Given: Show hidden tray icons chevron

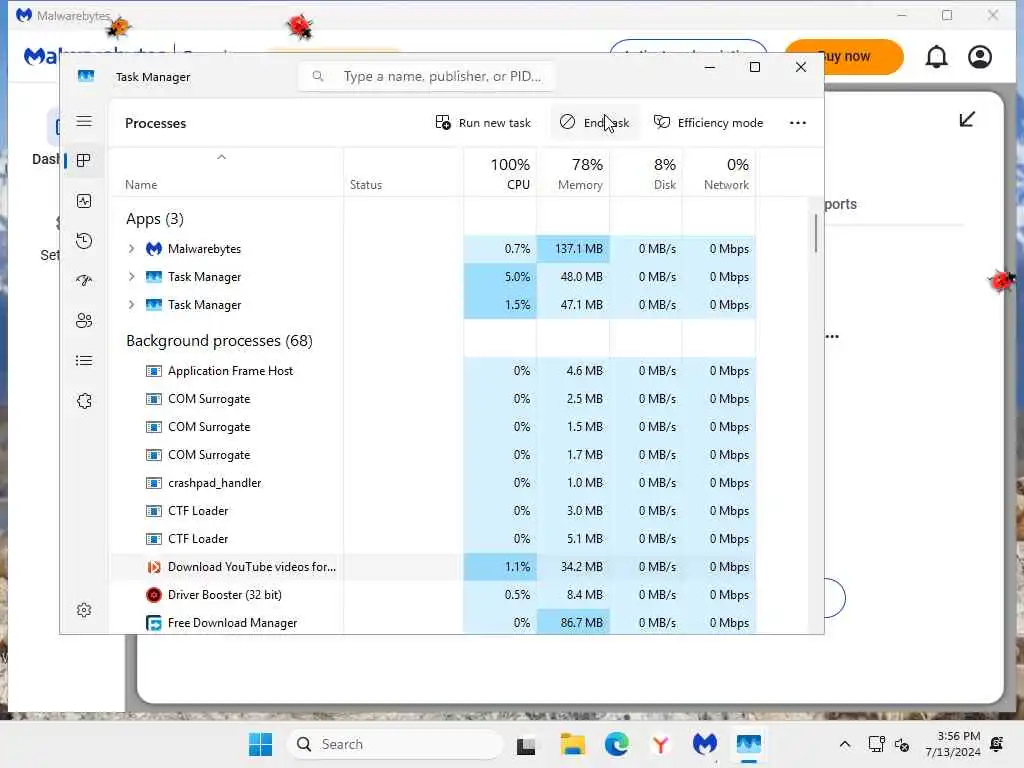Looking at the screenshot, I should 844,744.
